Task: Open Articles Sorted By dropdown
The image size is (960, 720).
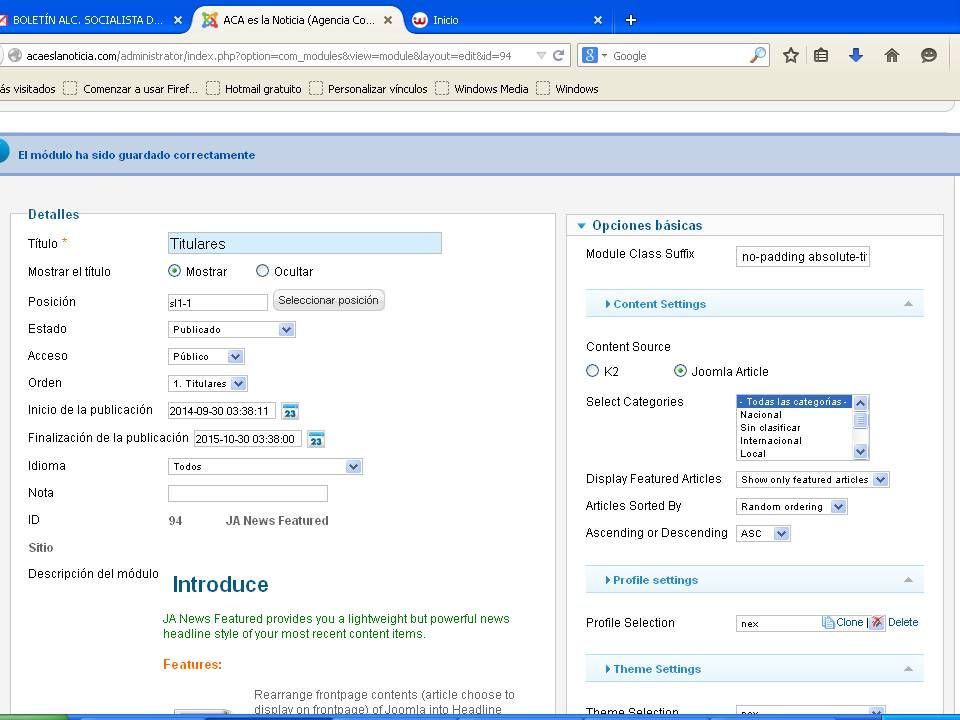Action: click(792, 506)
